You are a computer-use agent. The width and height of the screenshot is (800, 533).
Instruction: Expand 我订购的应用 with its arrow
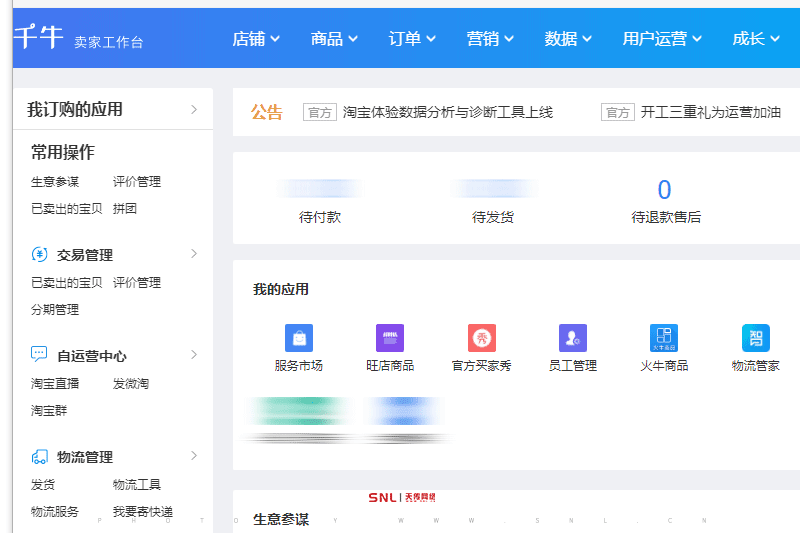coord(194,109)
